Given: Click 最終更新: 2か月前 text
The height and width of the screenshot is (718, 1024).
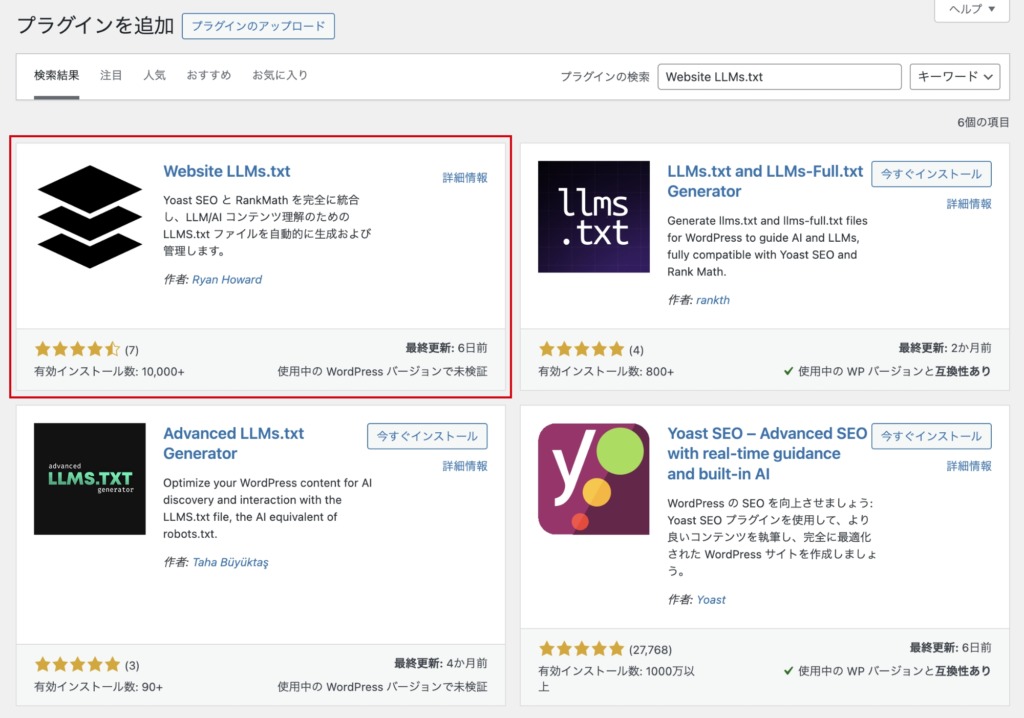Looking at the screenshot, I should [x=944, y=348].
